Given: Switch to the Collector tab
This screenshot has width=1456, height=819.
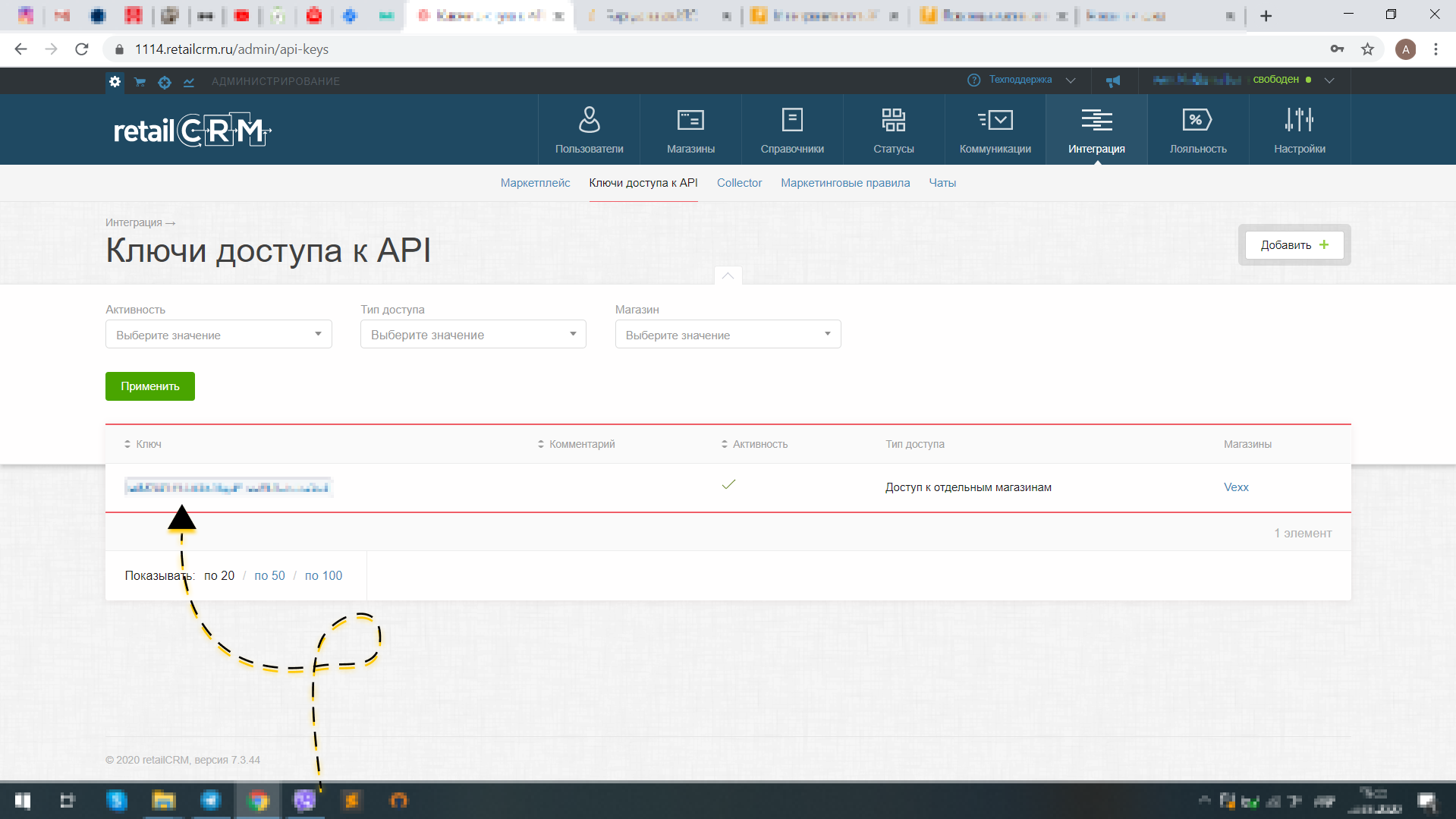Looking at the screenshot, I should pos(739,183).
